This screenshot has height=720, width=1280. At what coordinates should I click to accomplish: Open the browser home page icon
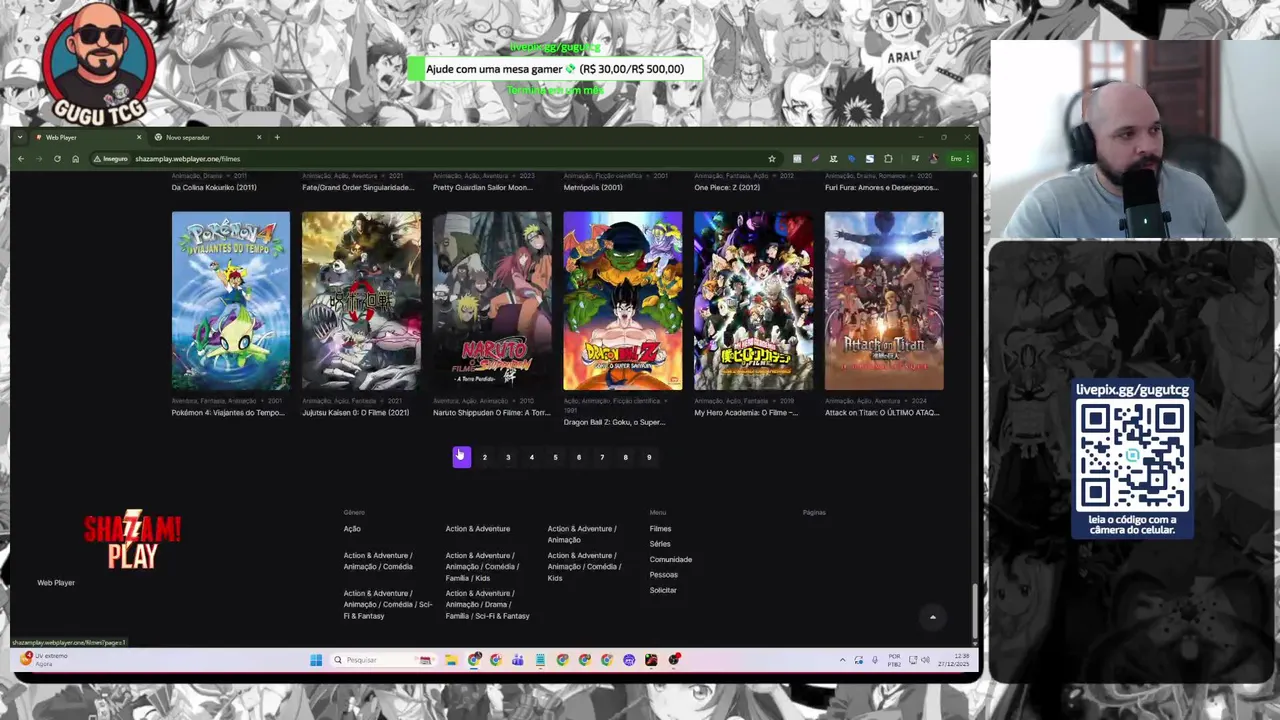(x=75, y=159)
